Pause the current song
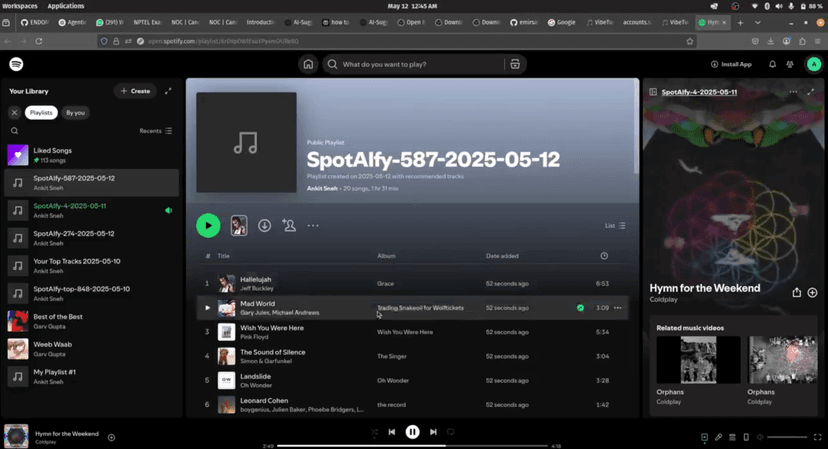 412,432
